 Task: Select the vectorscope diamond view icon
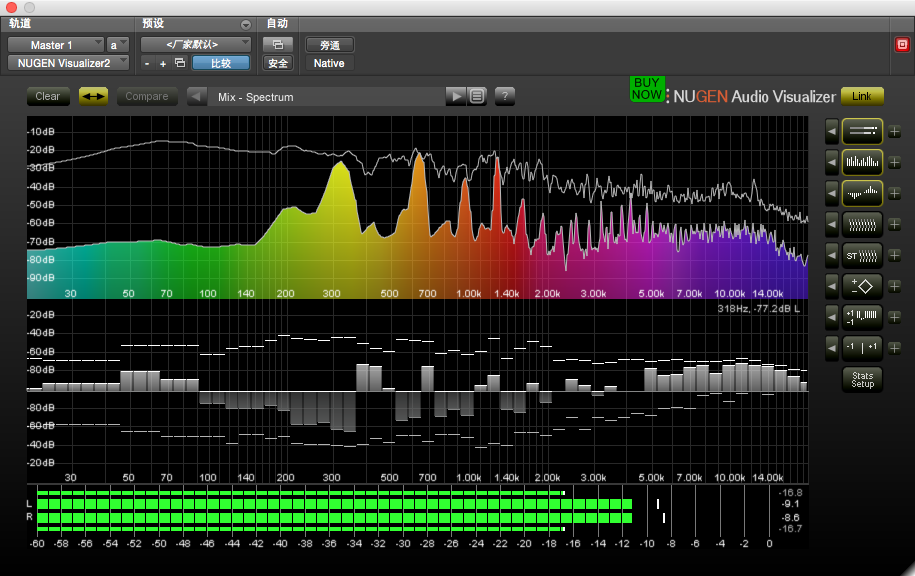pyautogui.click(x=862, y=286)
